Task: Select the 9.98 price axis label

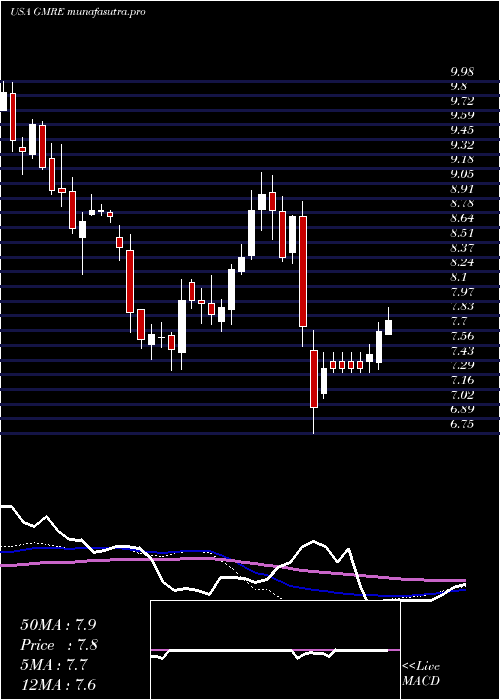Action: pos(462,71)
